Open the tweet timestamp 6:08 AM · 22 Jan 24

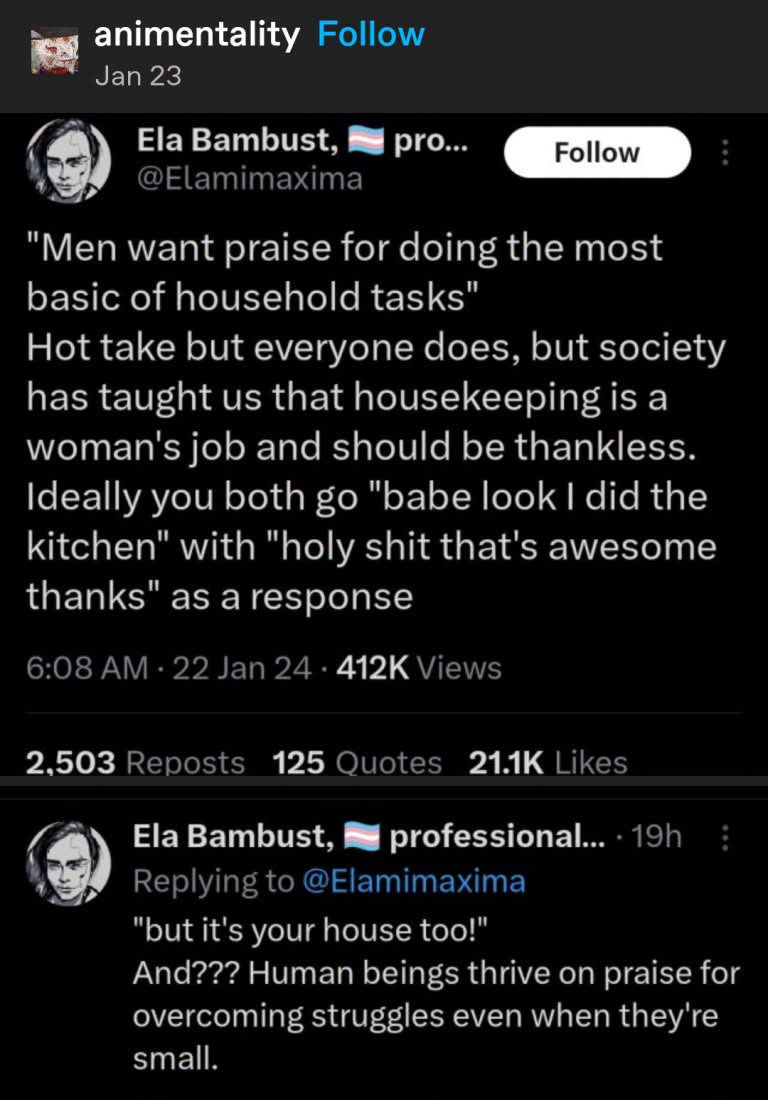pos(168,668)
